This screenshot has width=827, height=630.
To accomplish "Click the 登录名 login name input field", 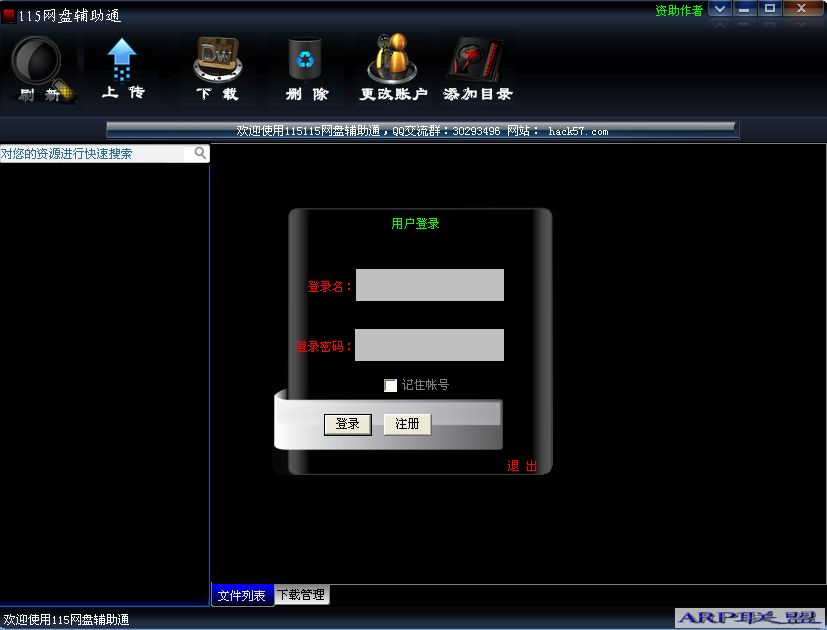I will (x=430, y=285).
